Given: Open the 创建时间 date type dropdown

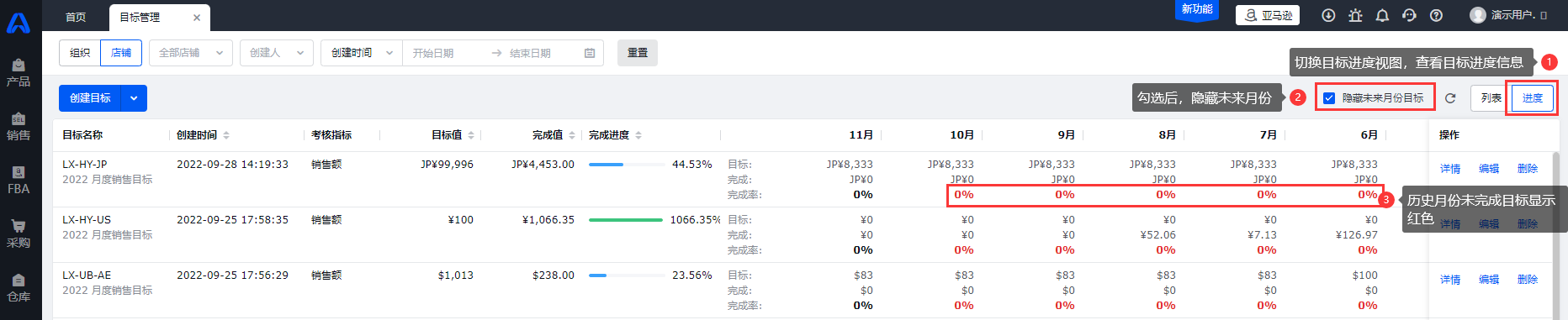Looking at the screenshot, I should [x=362, y=53].
